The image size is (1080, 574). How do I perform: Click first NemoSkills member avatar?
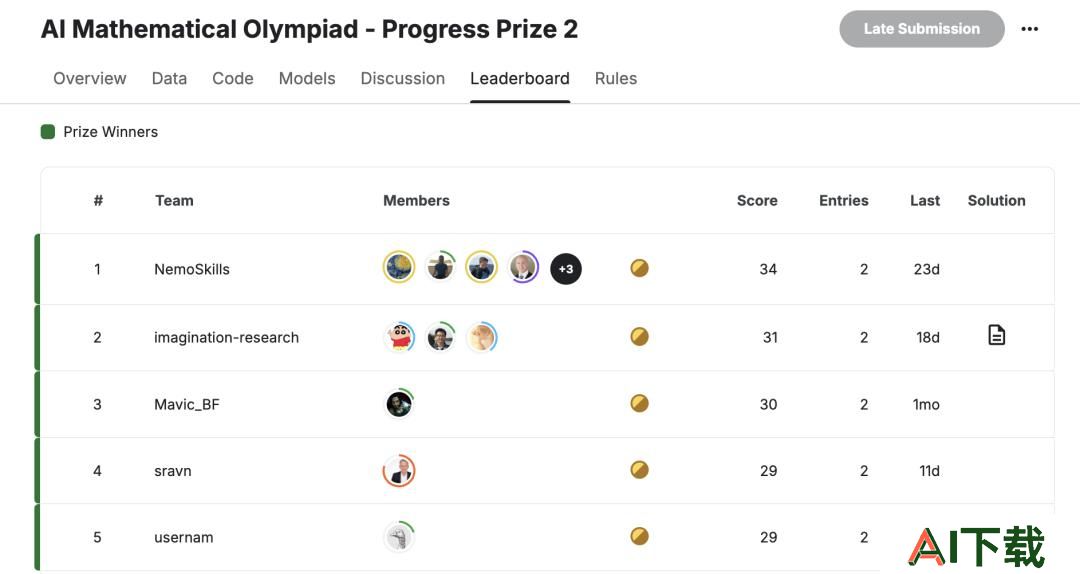click(399, 268)
